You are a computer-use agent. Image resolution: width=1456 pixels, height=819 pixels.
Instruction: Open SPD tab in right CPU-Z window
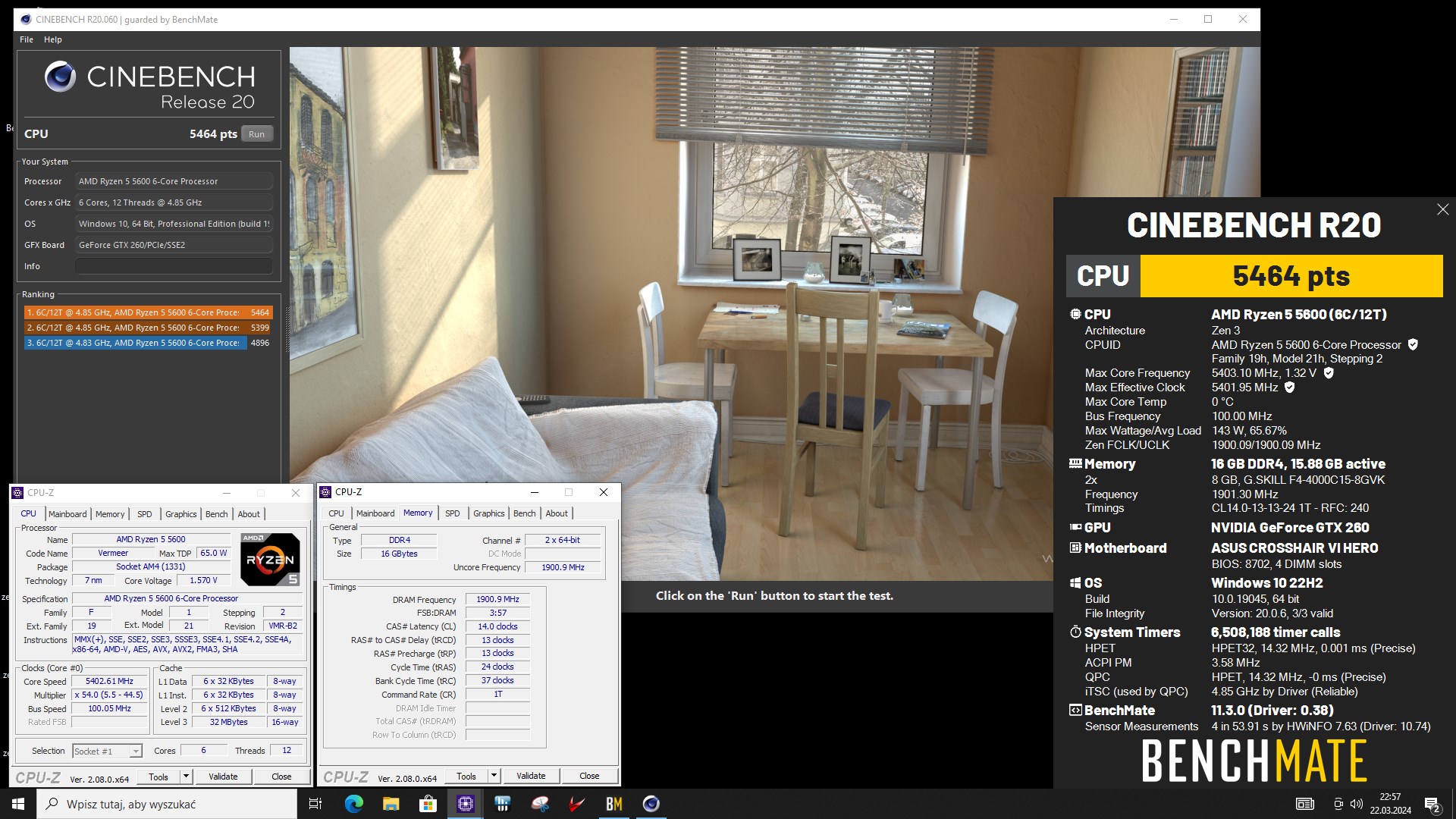coord(453,513)
